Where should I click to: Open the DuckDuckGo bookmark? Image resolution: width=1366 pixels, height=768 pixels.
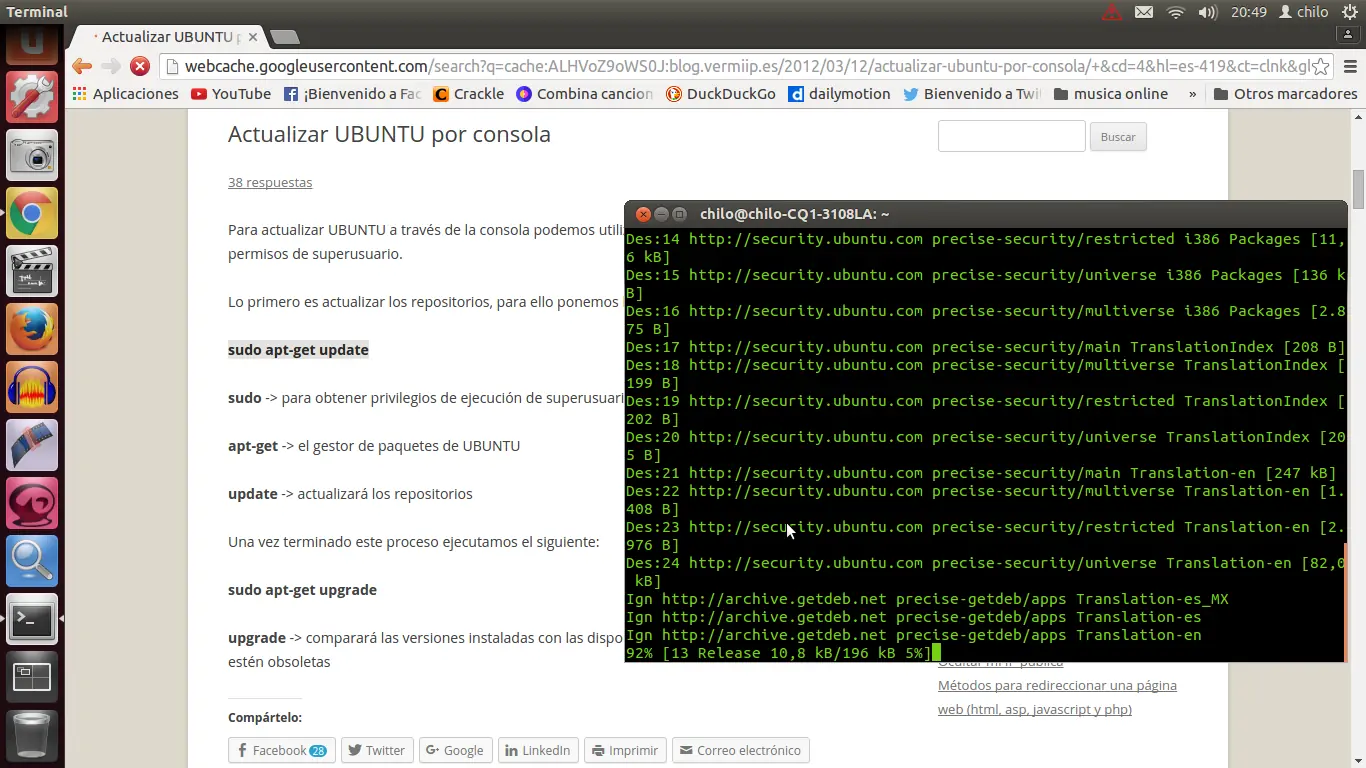721,94
